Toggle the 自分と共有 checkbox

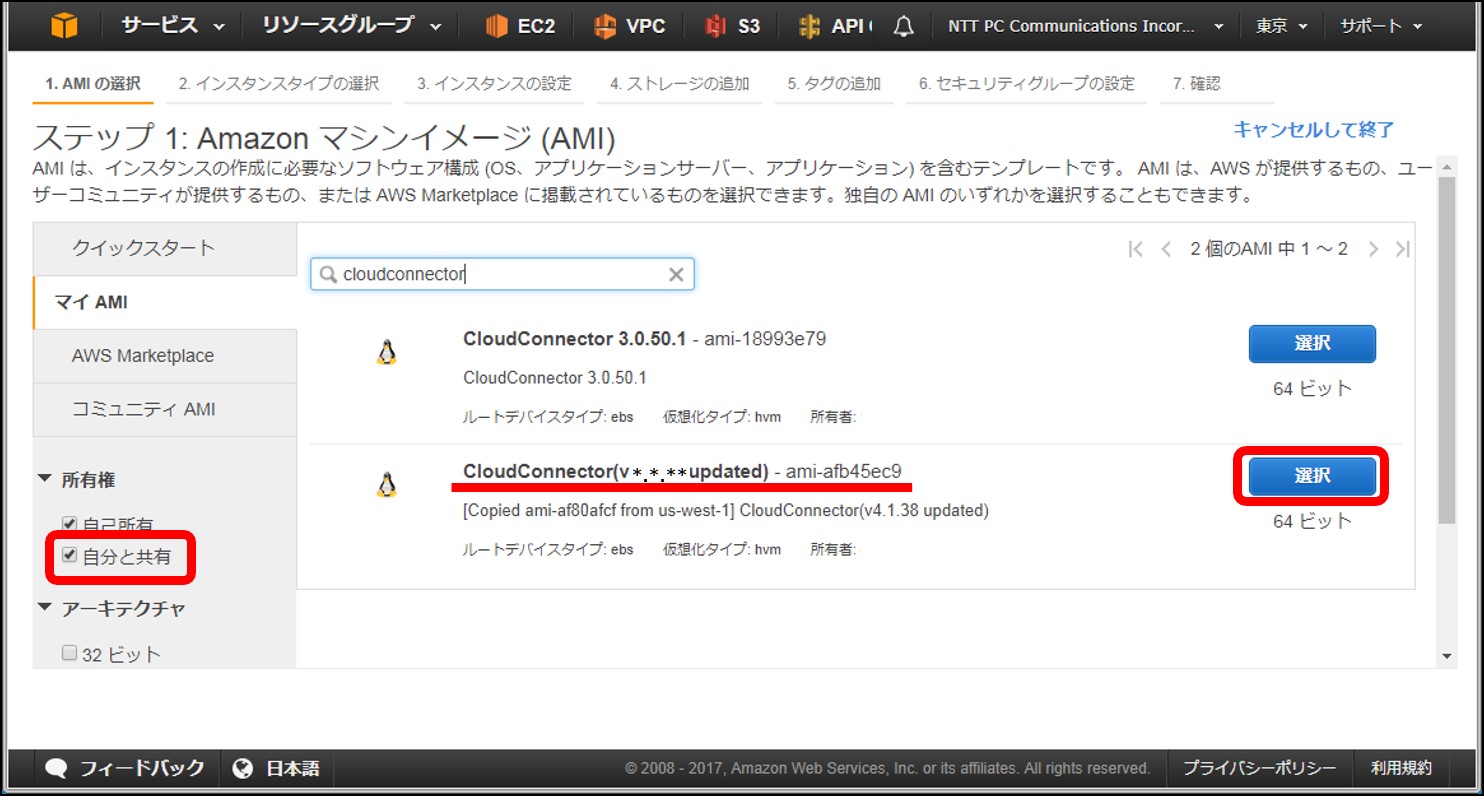pos(69,555)
